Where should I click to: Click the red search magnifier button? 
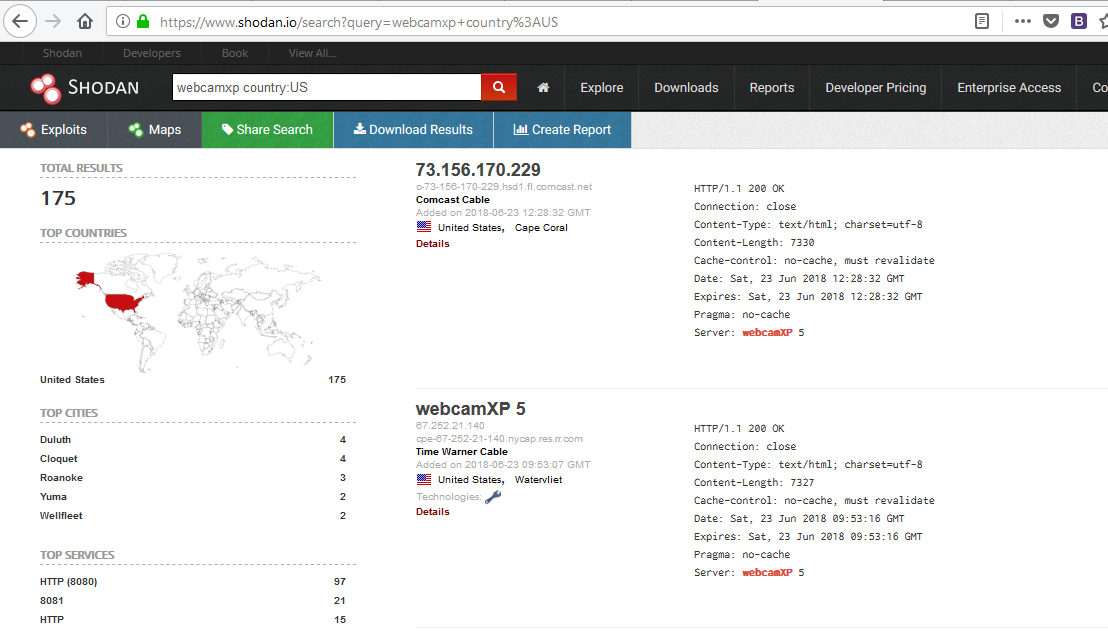(499, 87)
